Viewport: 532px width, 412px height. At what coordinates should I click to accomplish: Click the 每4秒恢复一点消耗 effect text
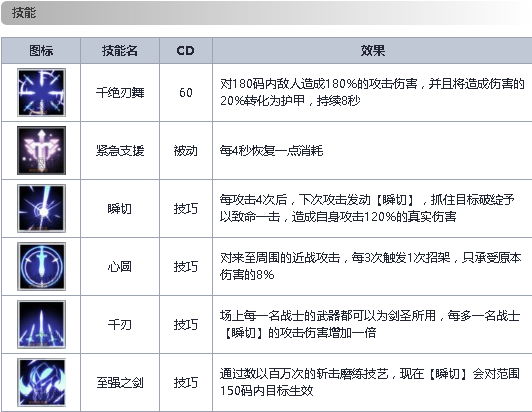pos(271,150)
